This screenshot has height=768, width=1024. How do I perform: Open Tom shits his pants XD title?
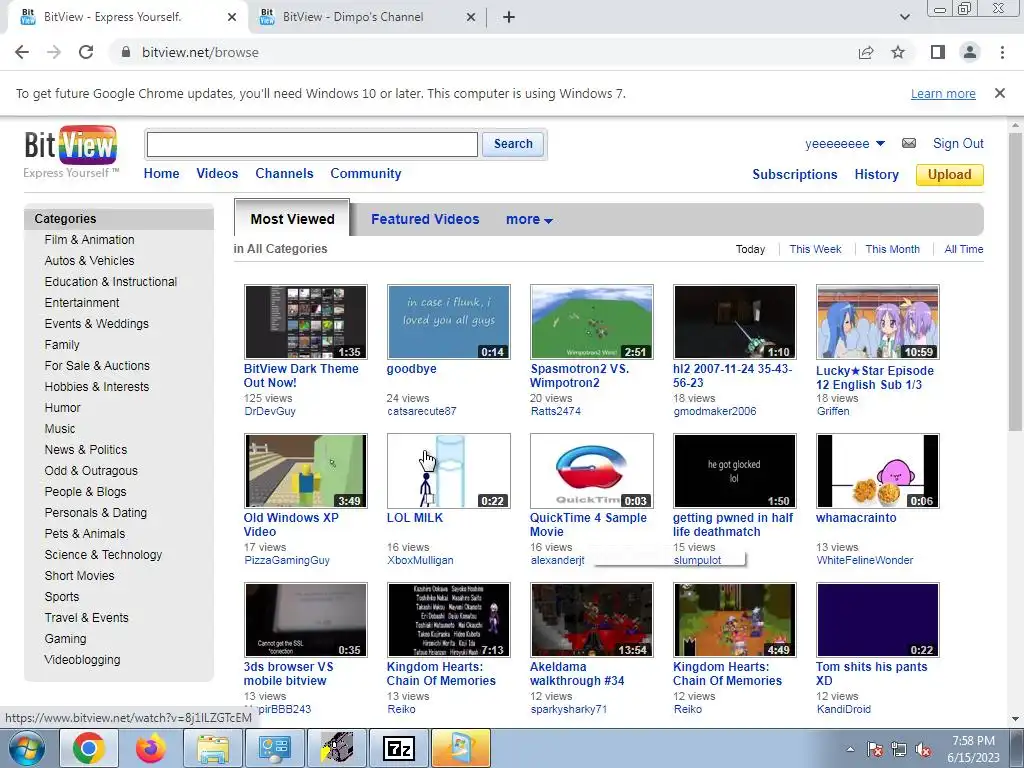pos(871,673)
